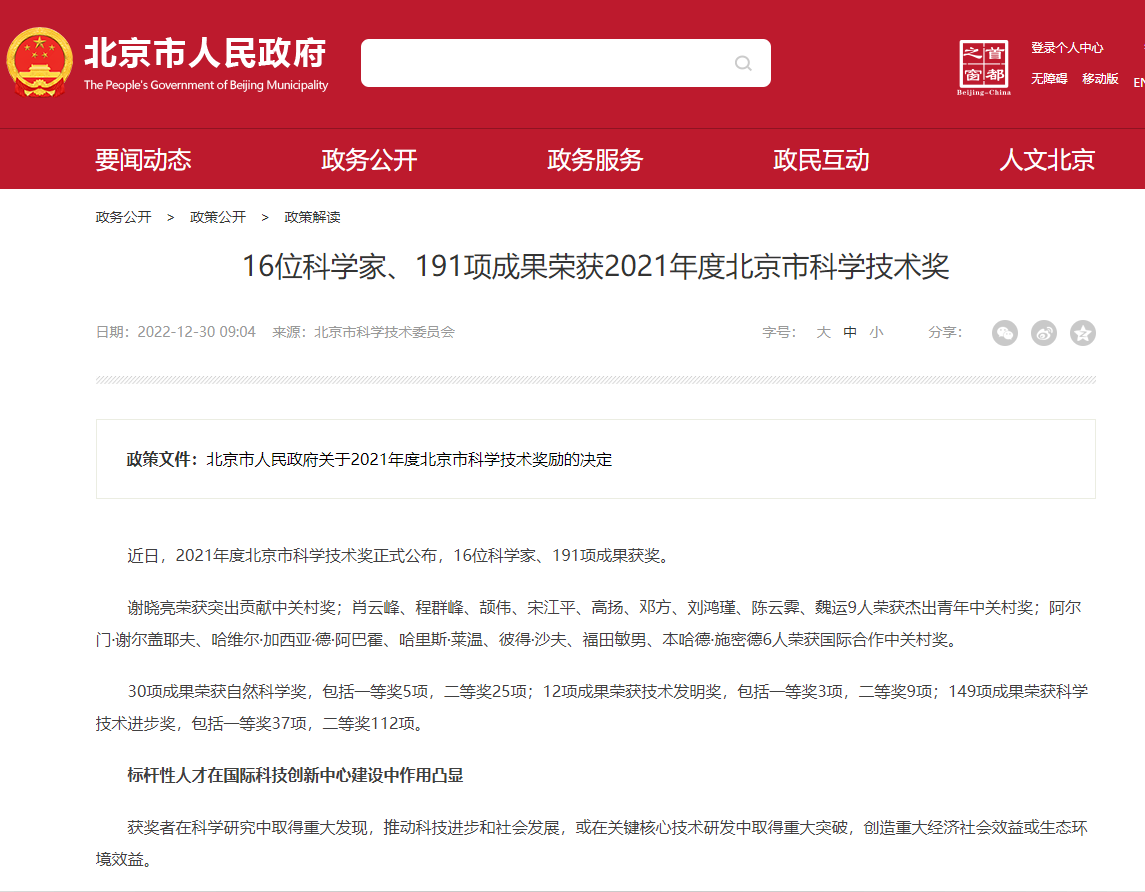
Task: Share article to QQ Zone star icon
Action: click(x=1082, y=333)
